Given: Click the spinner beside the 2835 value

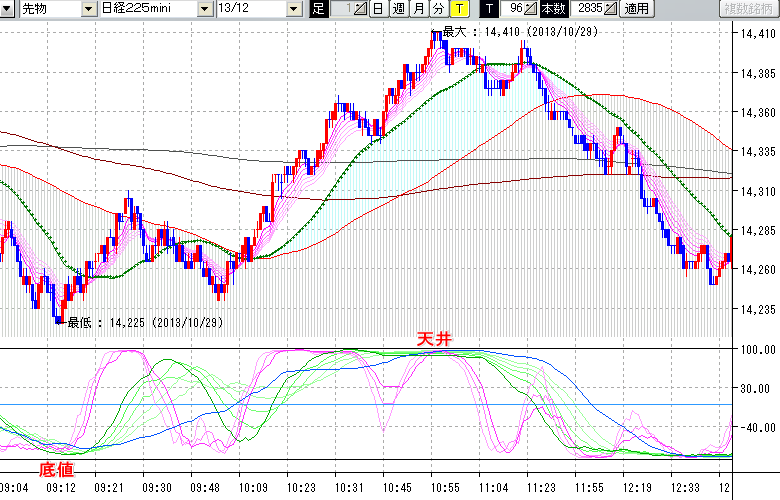Looking at the screenshot, I should click(610, 9).
